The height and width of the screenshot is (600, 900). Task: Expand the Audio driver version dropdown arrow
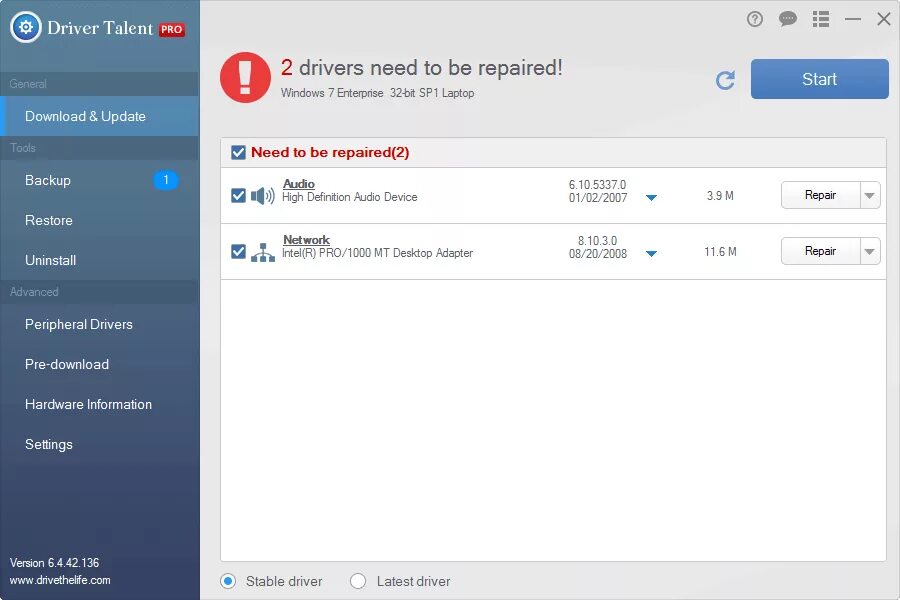tap(651, 198)
